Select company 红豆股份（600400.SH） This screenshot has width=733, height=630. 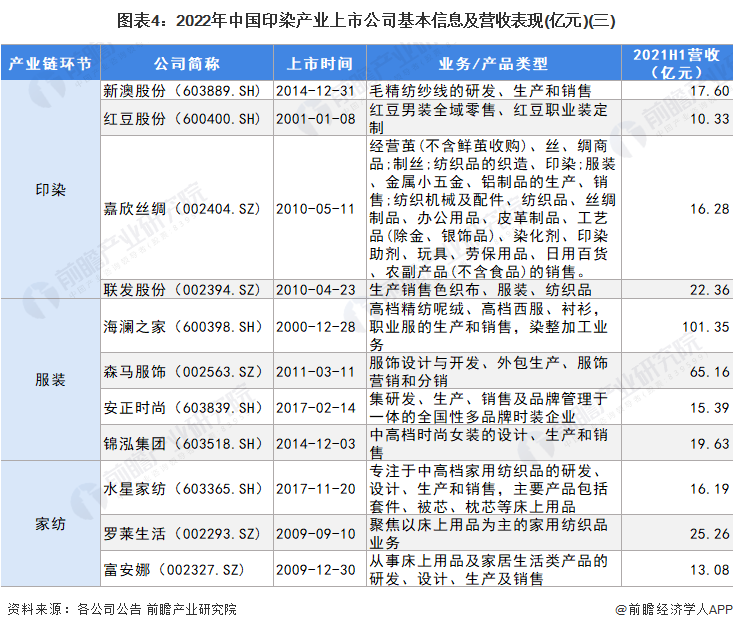182,119
